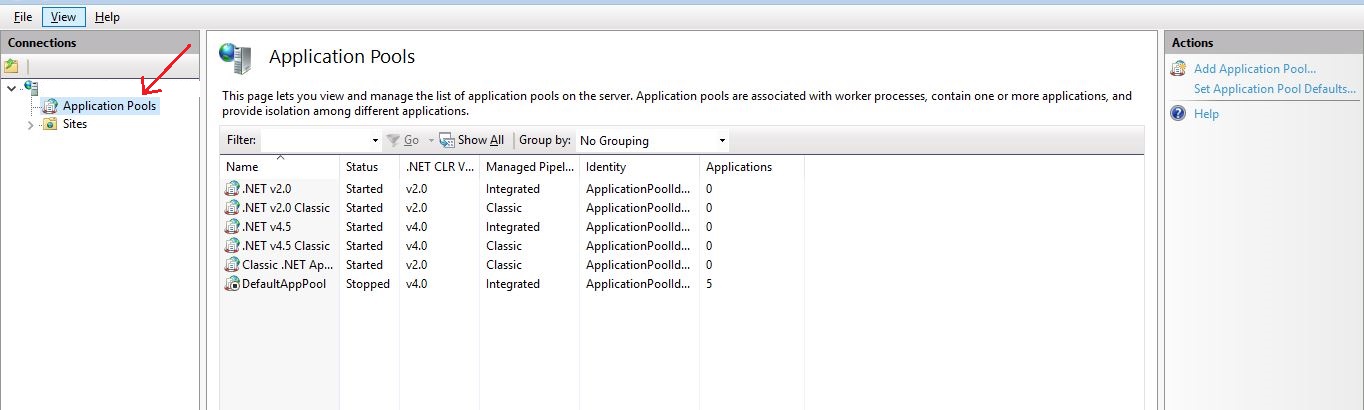Click the Help icon in Actions pane
This screenshot has height=410, width=1364.
click(1178, 114)
